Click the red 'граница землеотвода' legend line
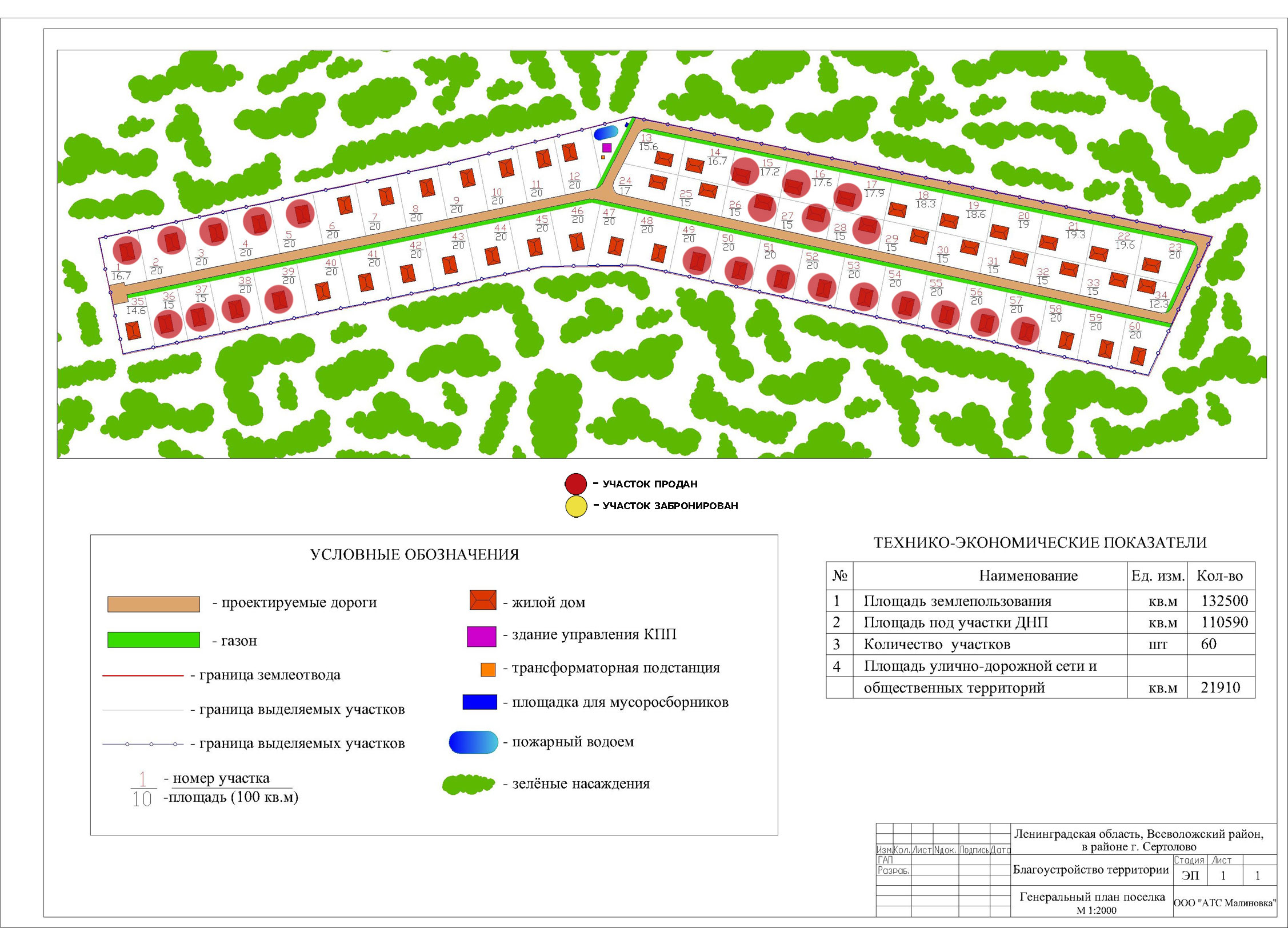The image size is (1288, 928). [x=143, y=675]
